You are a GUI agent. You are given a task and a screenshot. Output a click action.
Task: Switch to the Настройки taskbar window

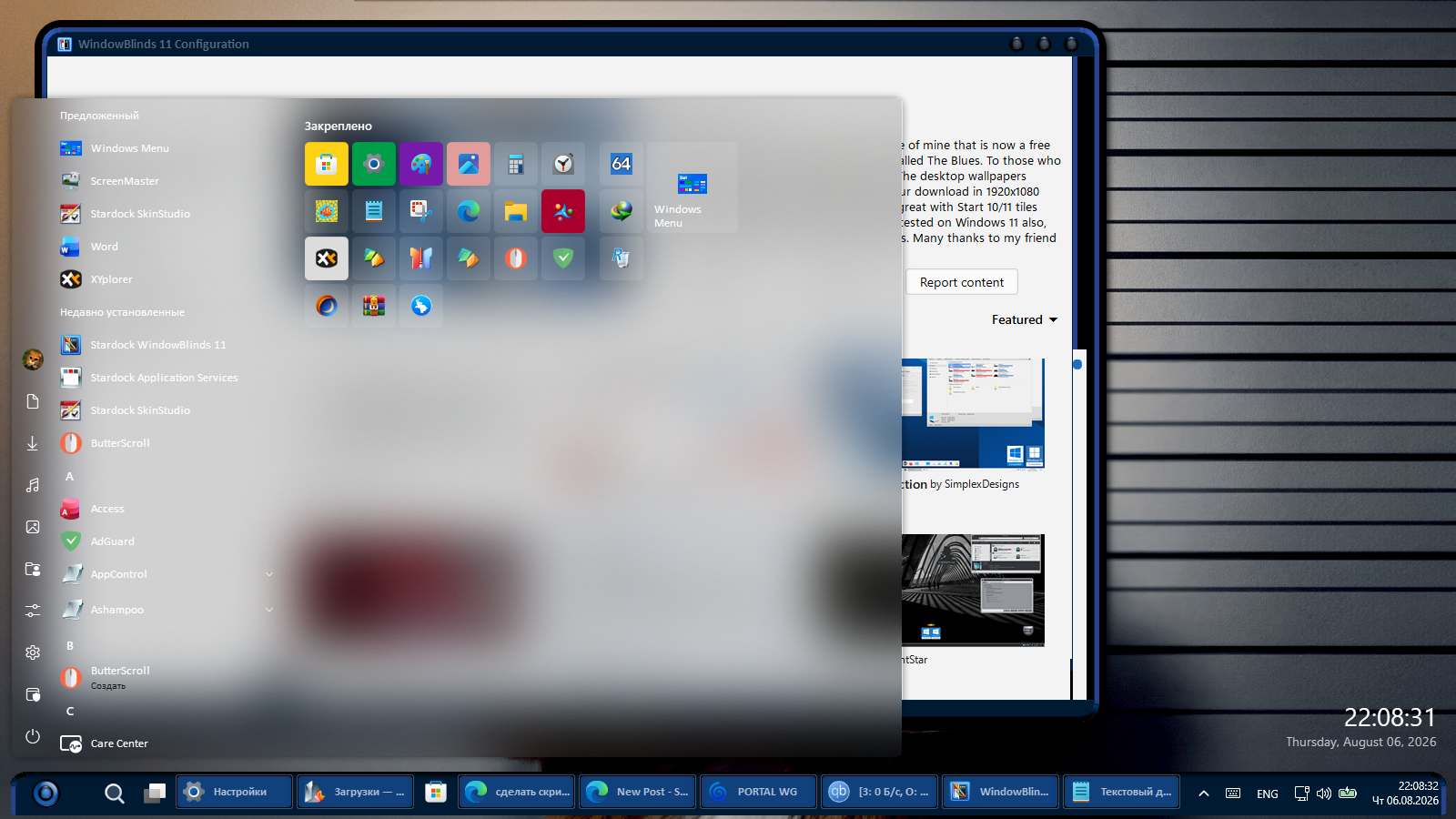coord(234,792)
